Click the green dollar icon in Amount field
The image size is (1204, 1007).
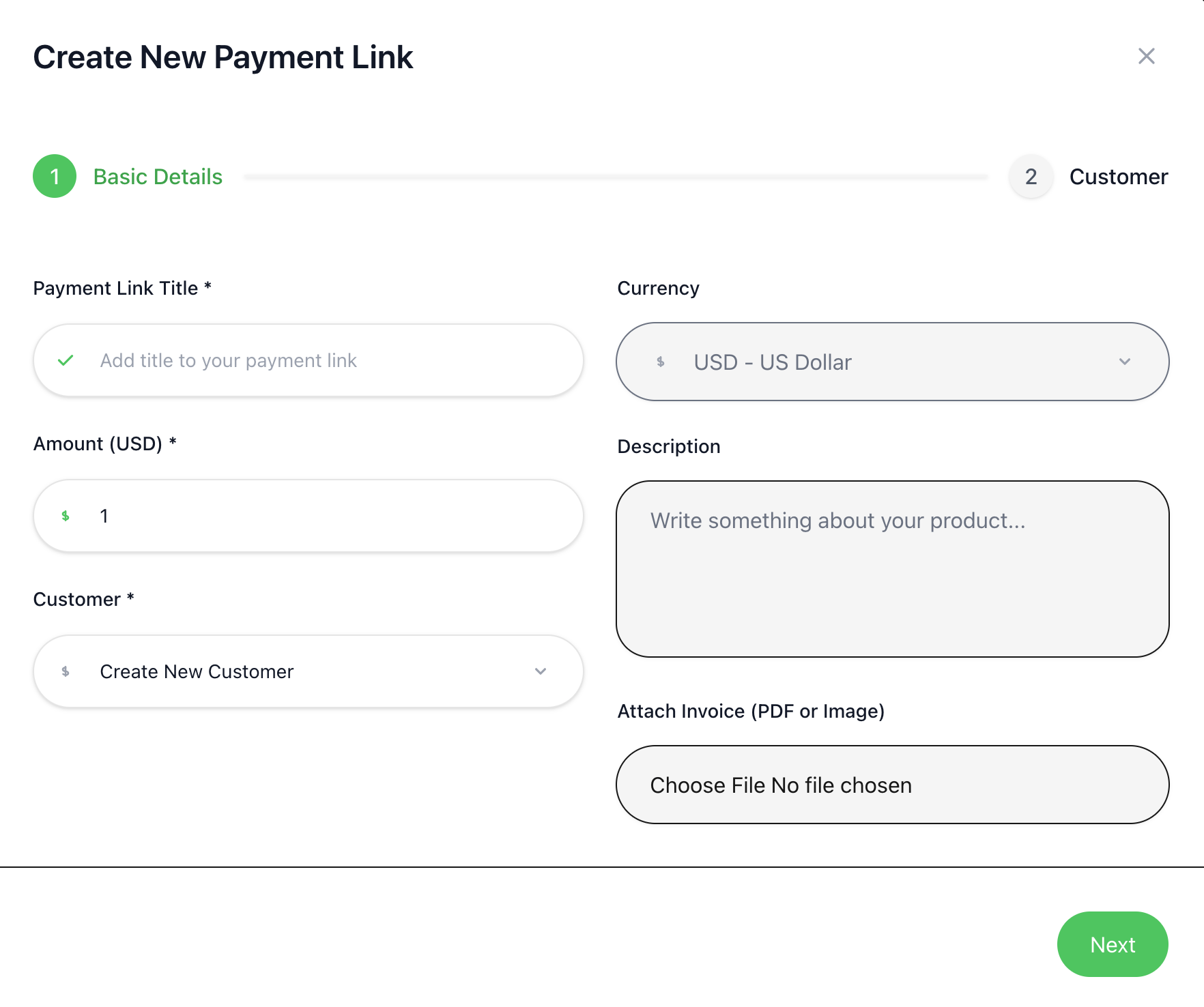coord(66,516)
